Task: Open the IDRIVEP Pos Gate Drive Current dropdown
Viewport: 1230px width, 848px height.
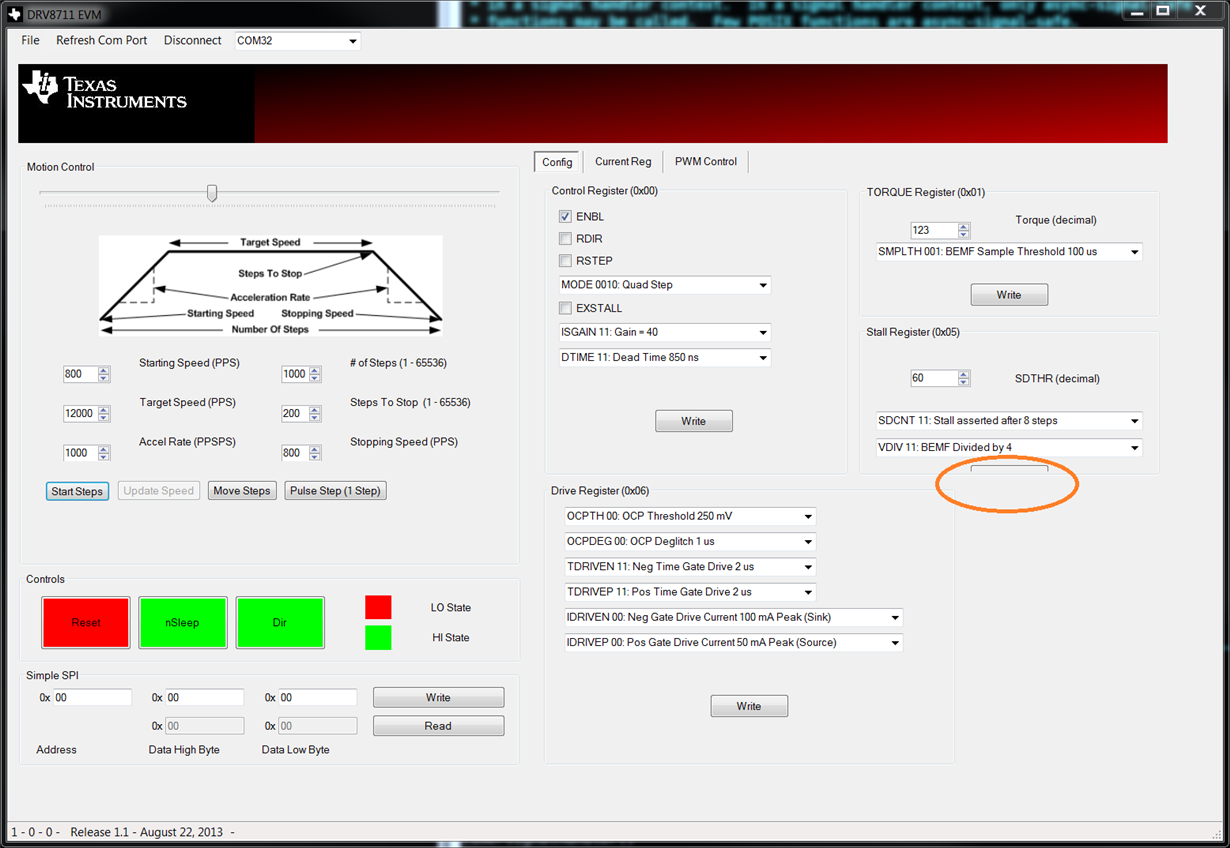Action: pos(734,642)
